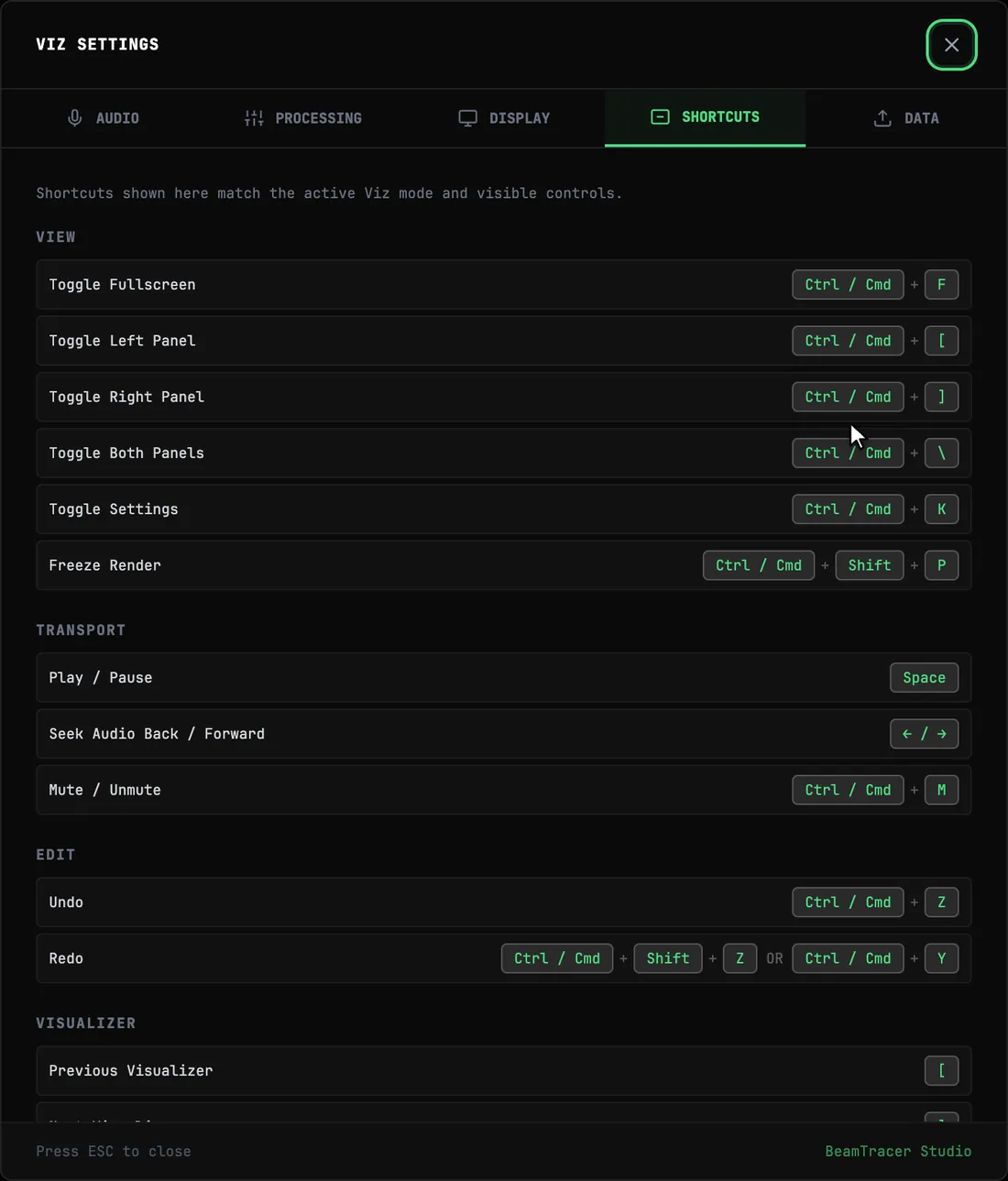
Task: Click the [ key badge for Previous Visualizer
Action: (941, 1071)
